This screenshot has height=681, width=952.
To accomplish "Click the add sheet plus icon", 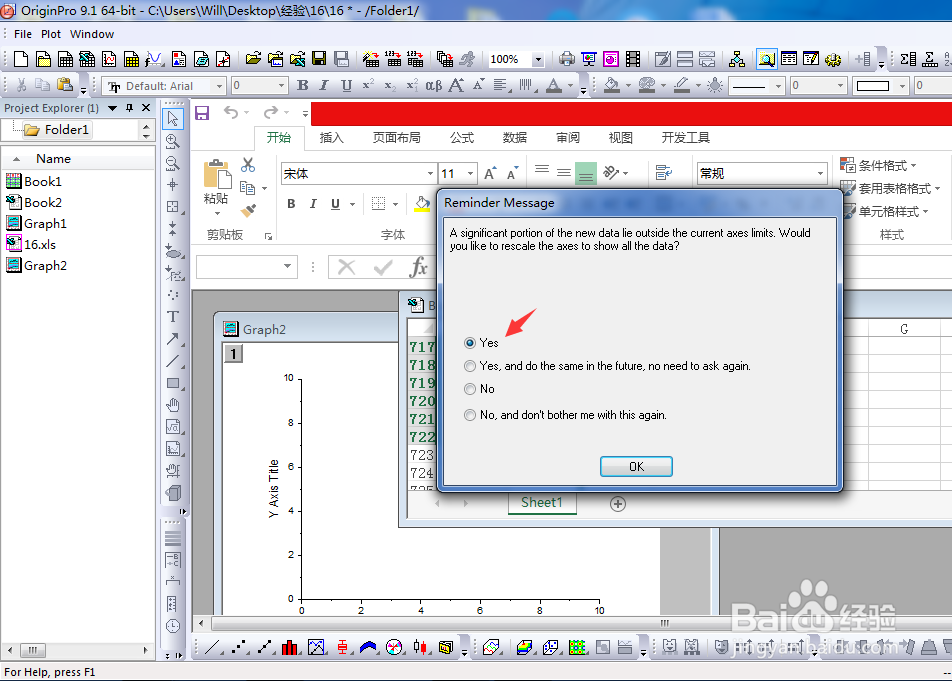I will (617, 504).
